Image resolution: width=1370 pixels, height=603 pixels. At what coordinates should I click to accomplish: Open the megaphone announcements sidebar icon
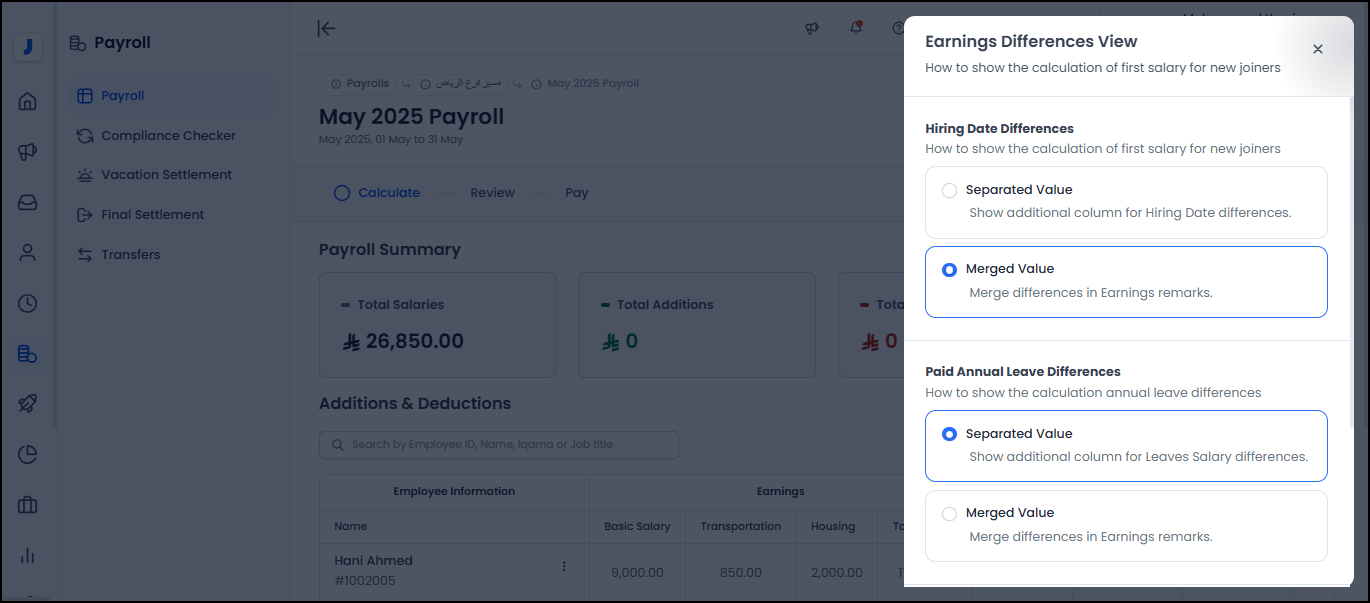pos(28,152)
